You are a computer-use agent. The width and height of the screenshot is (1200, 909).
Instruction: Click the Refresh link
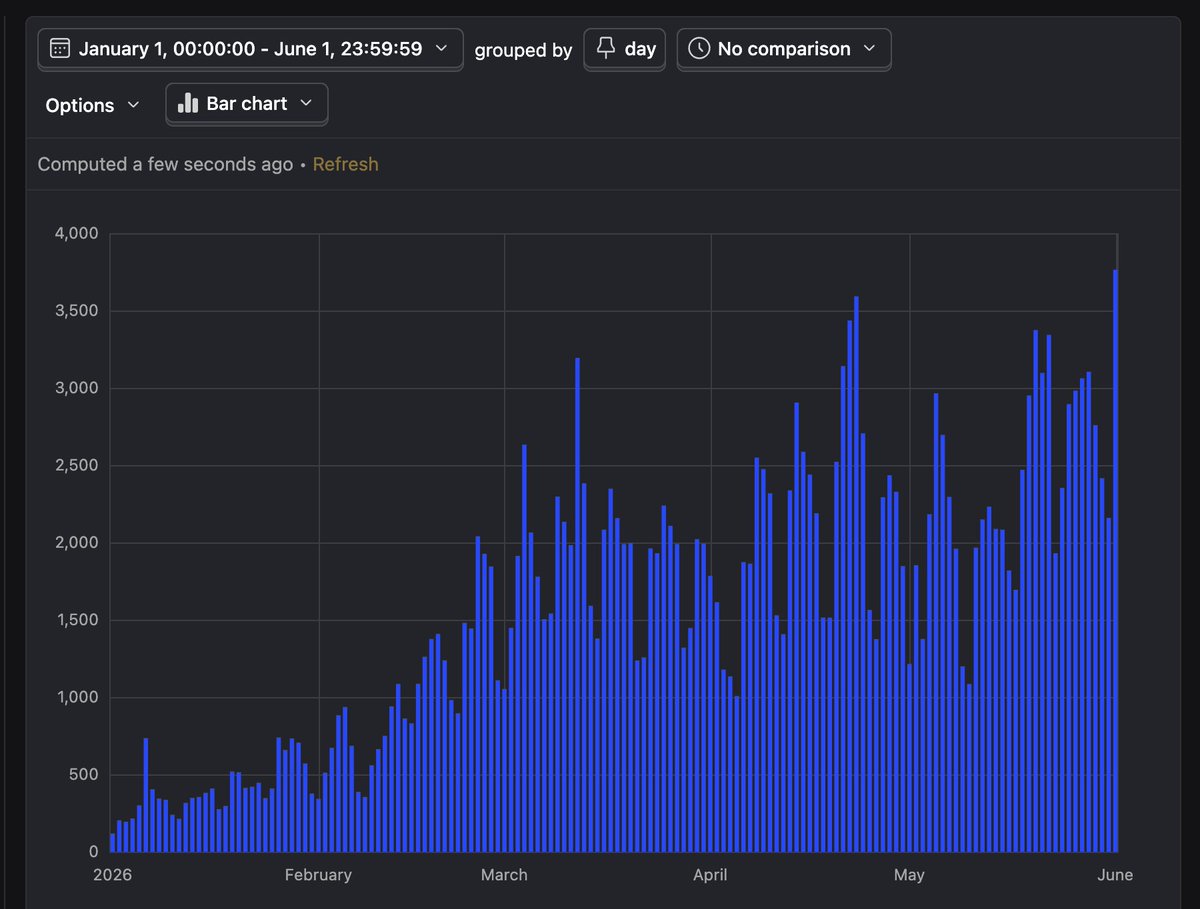345,164
